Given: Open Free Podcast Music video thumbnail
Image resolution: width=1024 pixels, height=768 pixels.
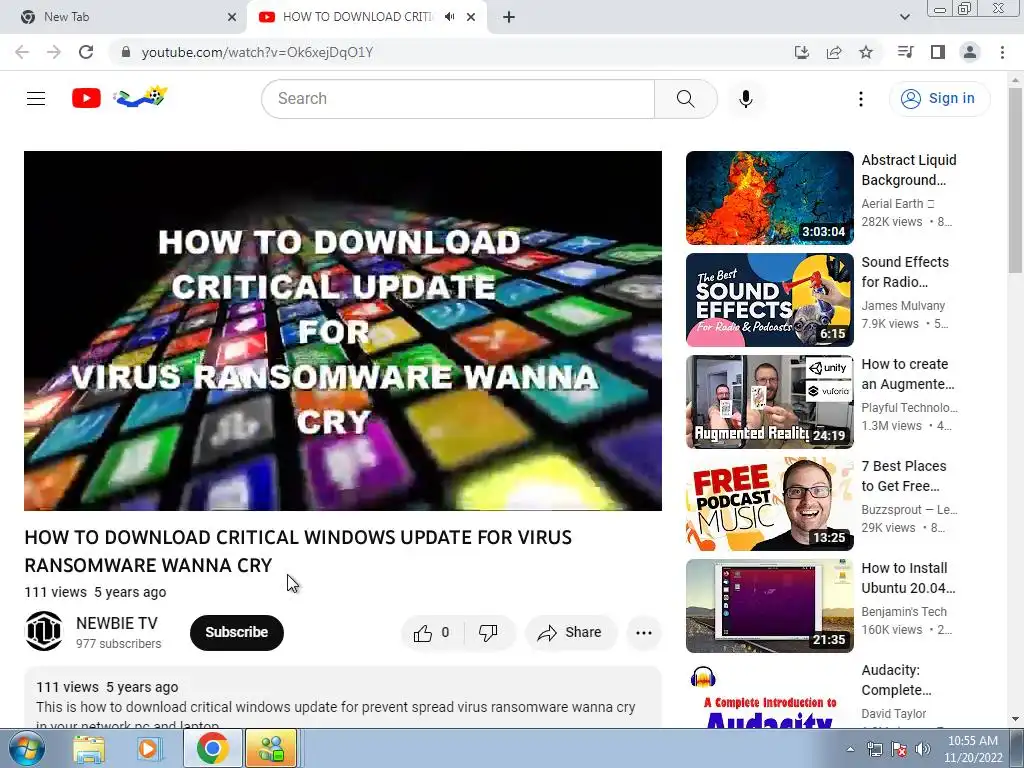Looking at the screenshot, I should [769, 504].
